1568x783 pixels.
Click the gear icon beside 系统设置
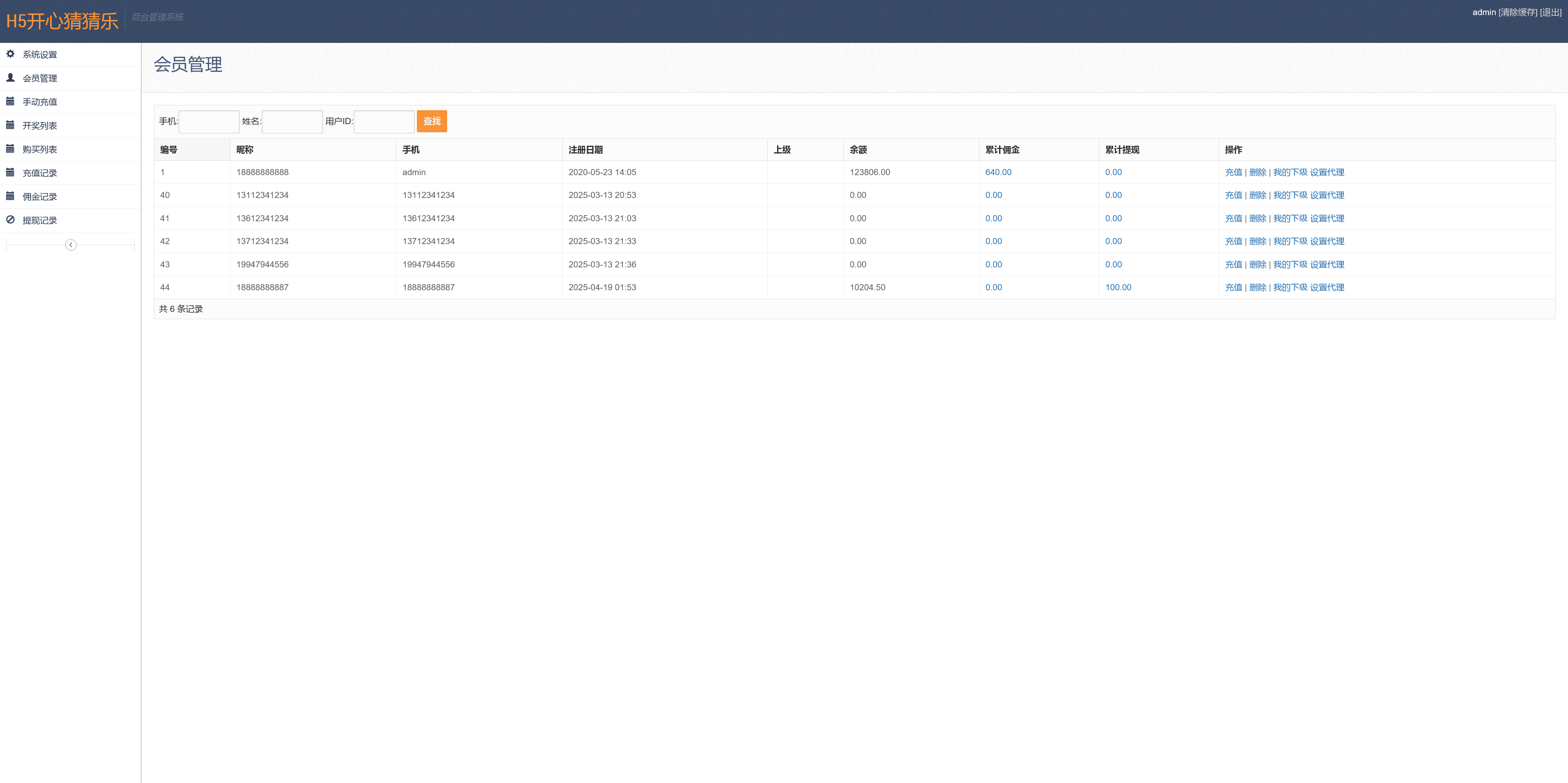pos(10,54)
